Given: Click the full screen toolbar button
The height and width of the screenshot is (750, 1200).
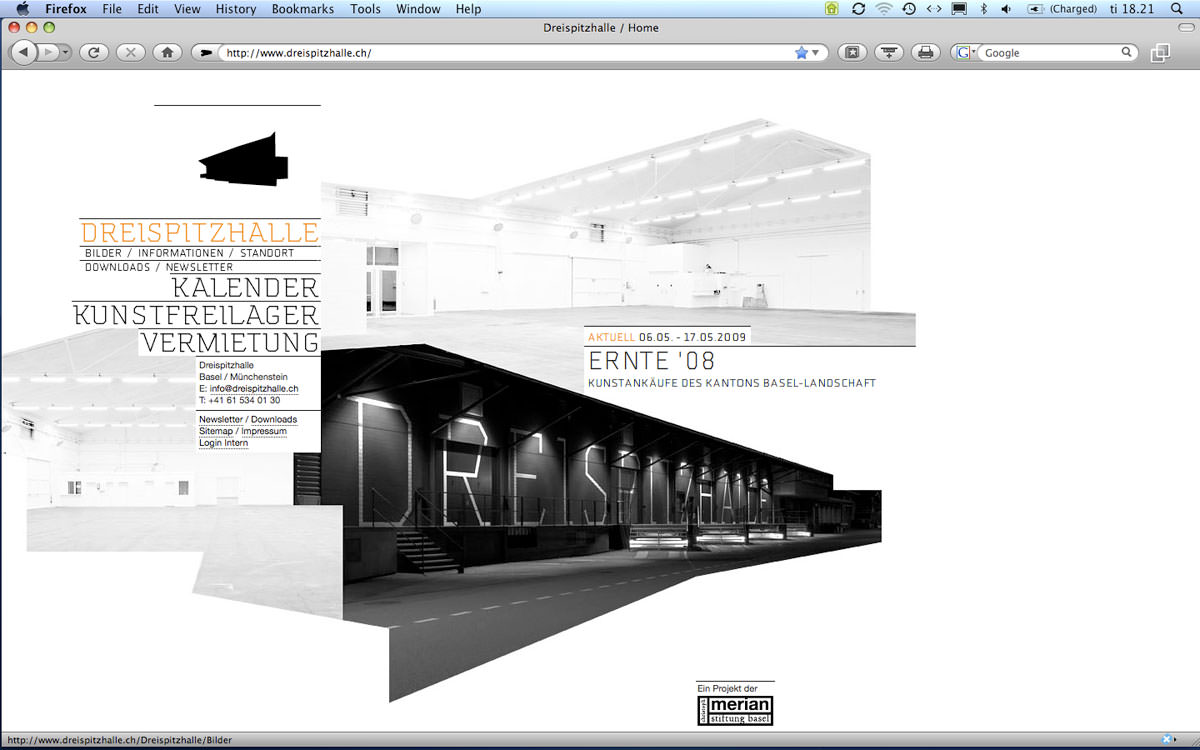Looking at the screenshot, I should pyautogui.click(x=852, y=52).
